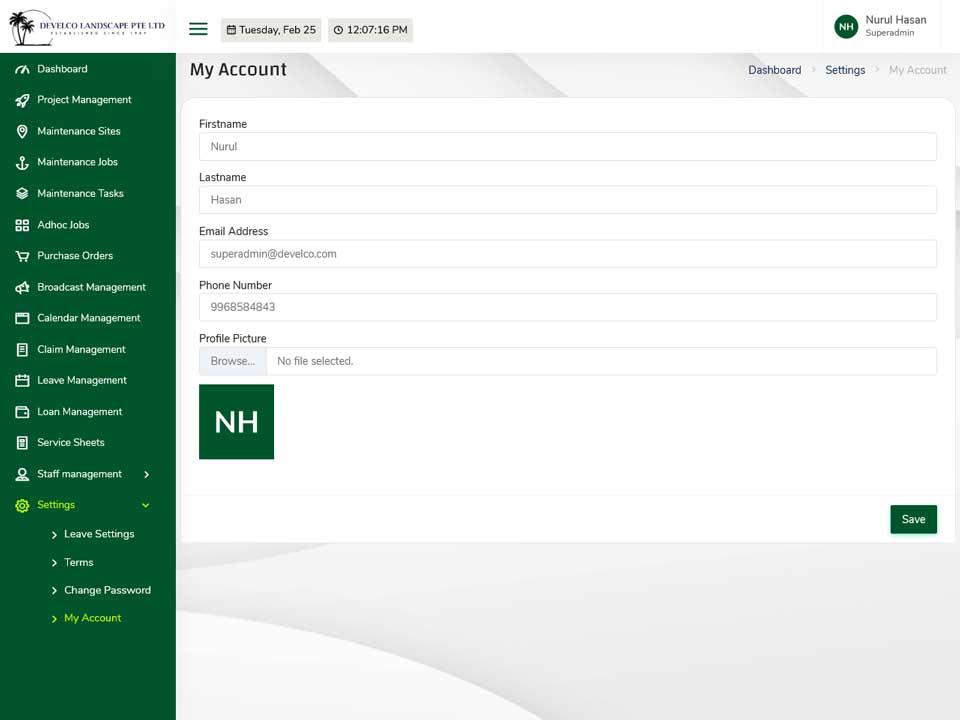
Task: Go to Change Password page
Action: (107, 590)
